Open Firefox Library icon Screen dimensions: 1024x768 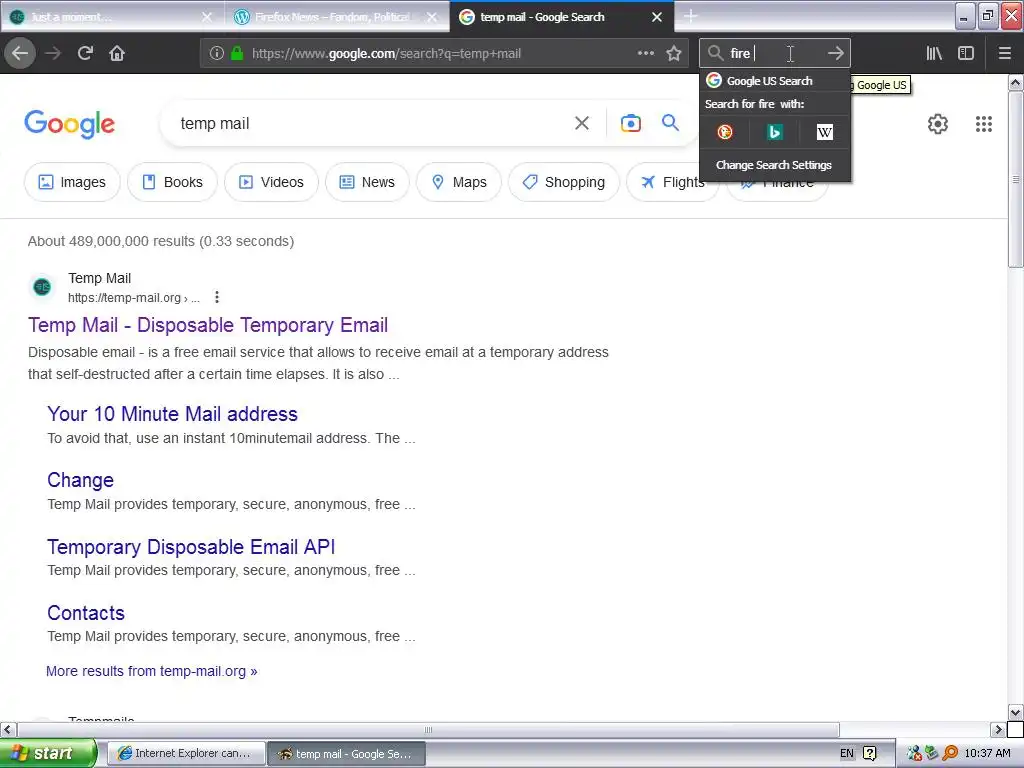click(934, 54)
